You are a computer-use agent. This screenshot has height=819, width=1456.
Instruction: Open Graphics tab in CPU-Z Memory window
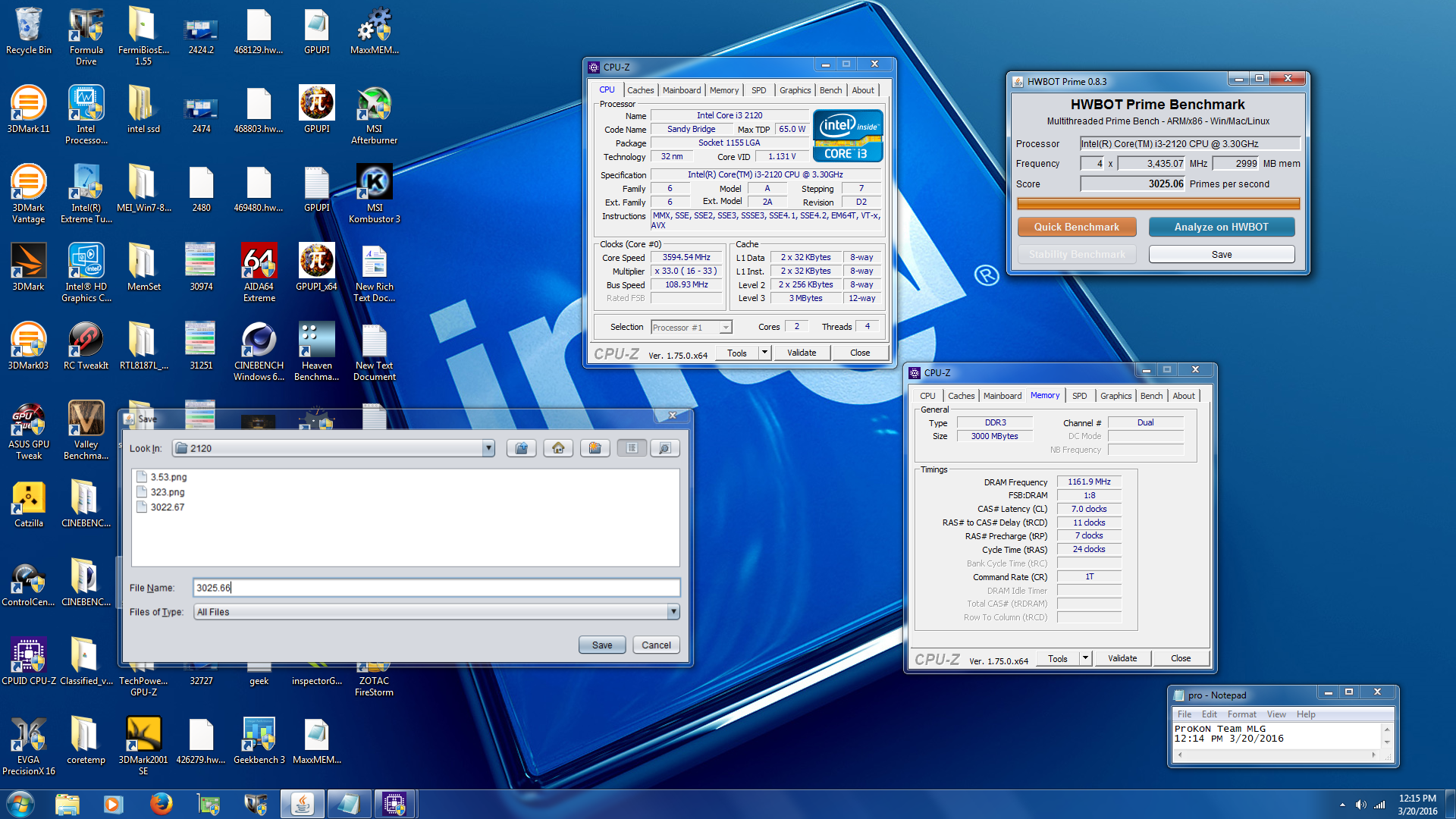[x=1116, y=396]
